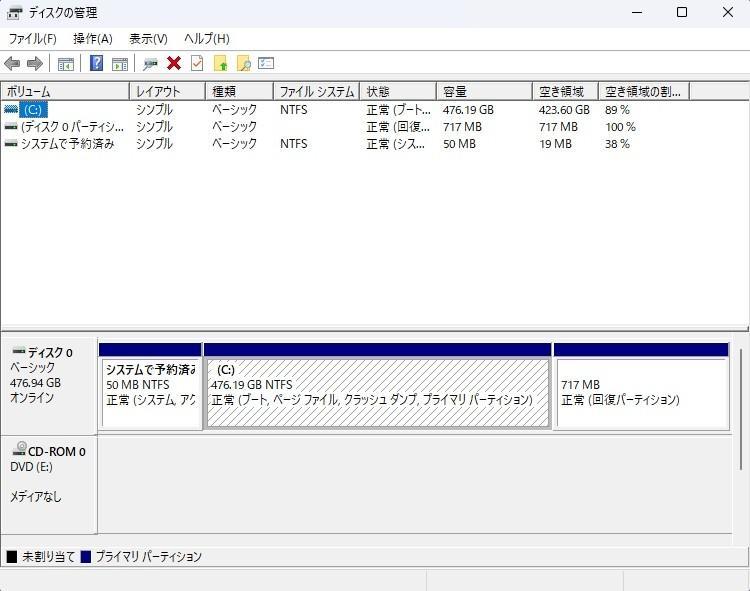Viewport: 750px width, 591px height.
Task: Click the 50 MB capacity cell
Action: click(459, 144)
